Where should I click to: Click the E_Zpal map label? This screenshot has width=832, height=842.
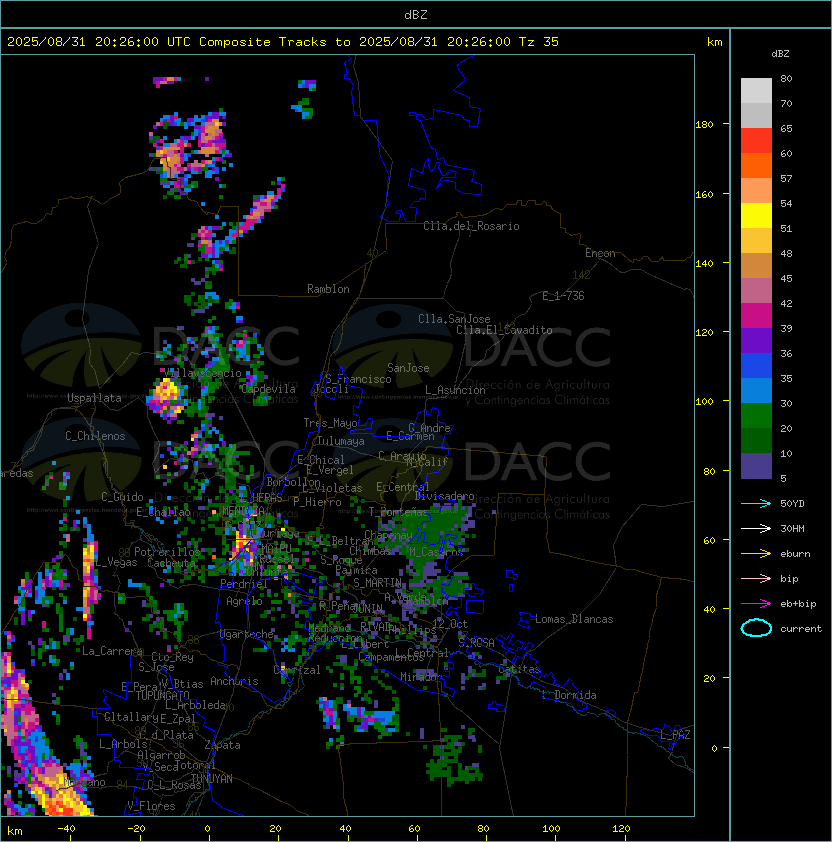point(177,718)
